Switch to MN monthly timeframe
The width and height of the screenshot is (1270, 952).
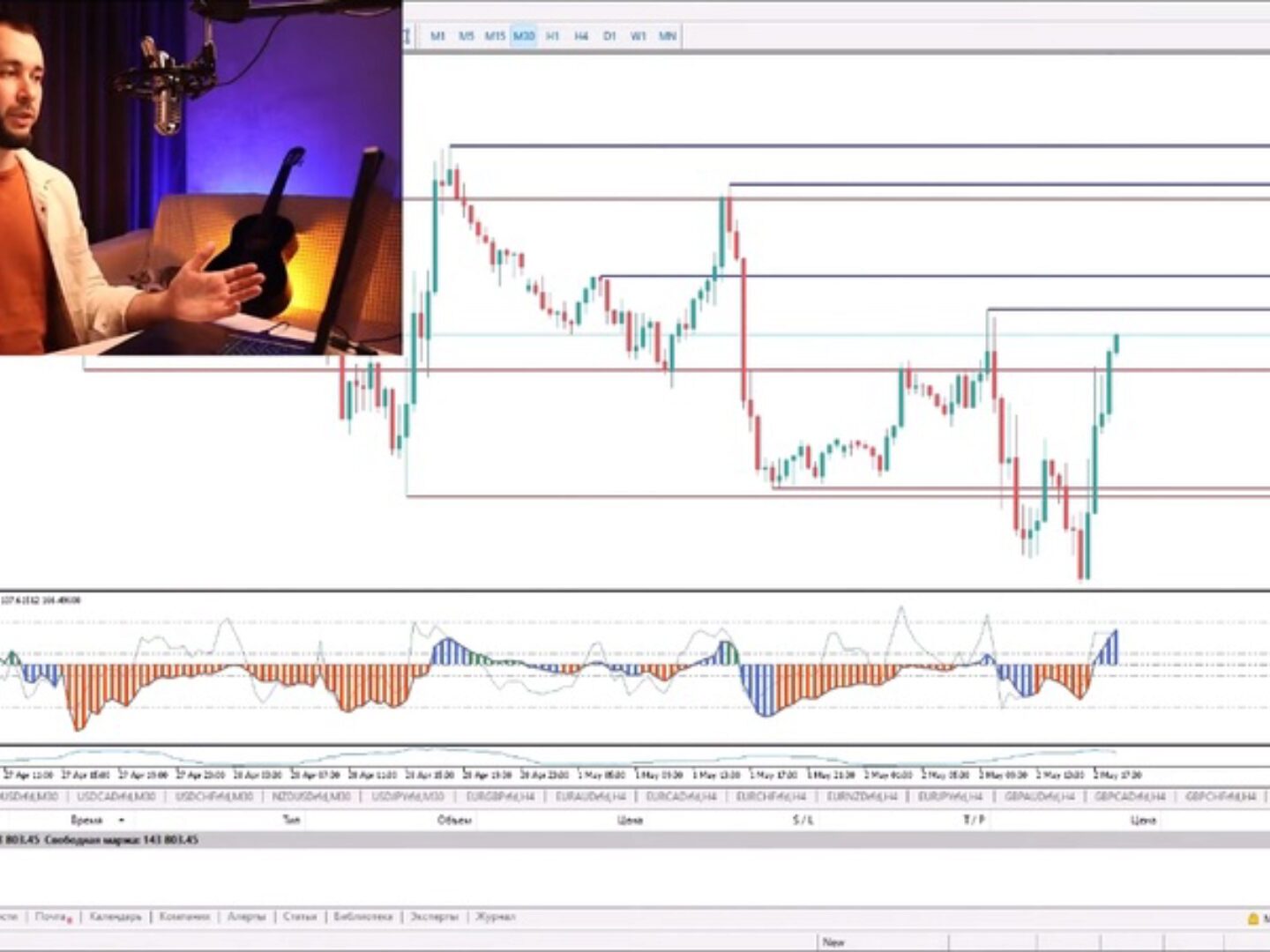click(668, 36)
